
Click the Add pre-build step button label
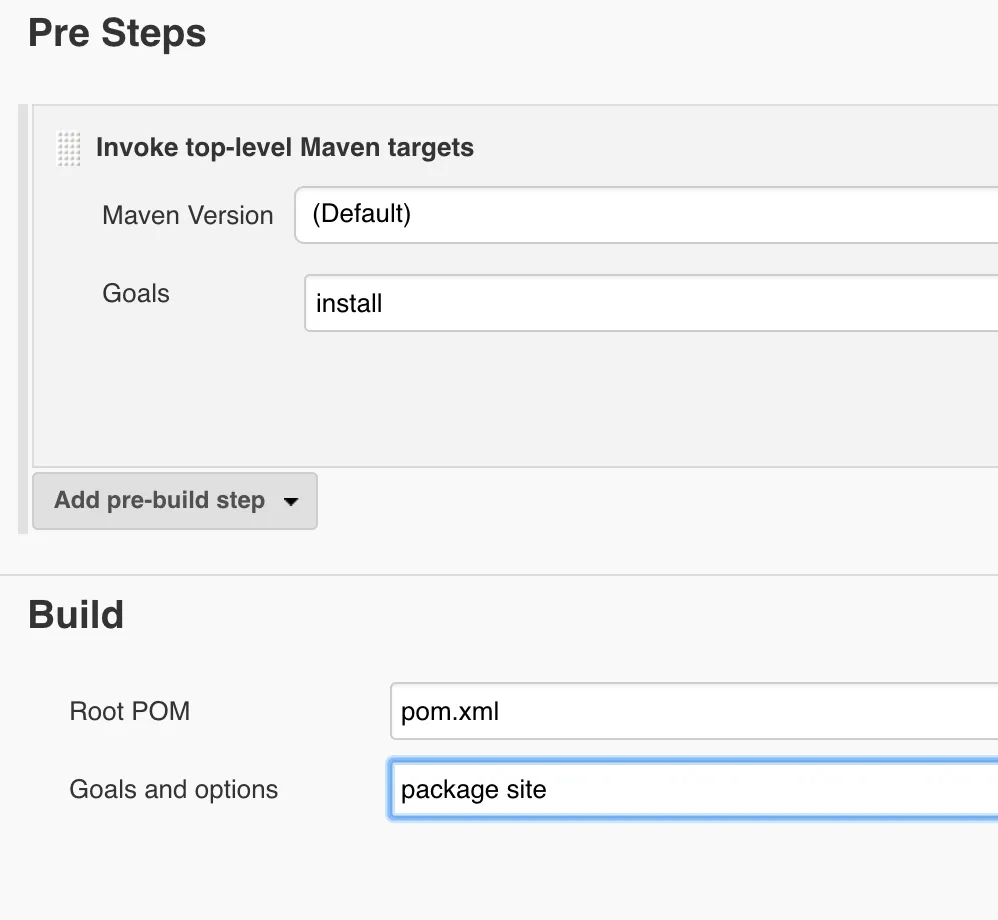coord(160,501)
